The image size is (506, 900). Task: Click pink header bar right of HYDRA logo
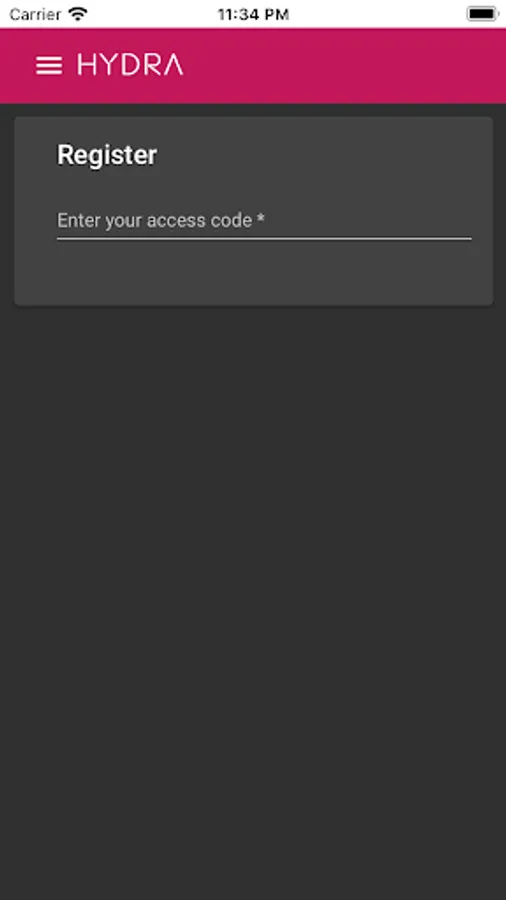point(344,65)
